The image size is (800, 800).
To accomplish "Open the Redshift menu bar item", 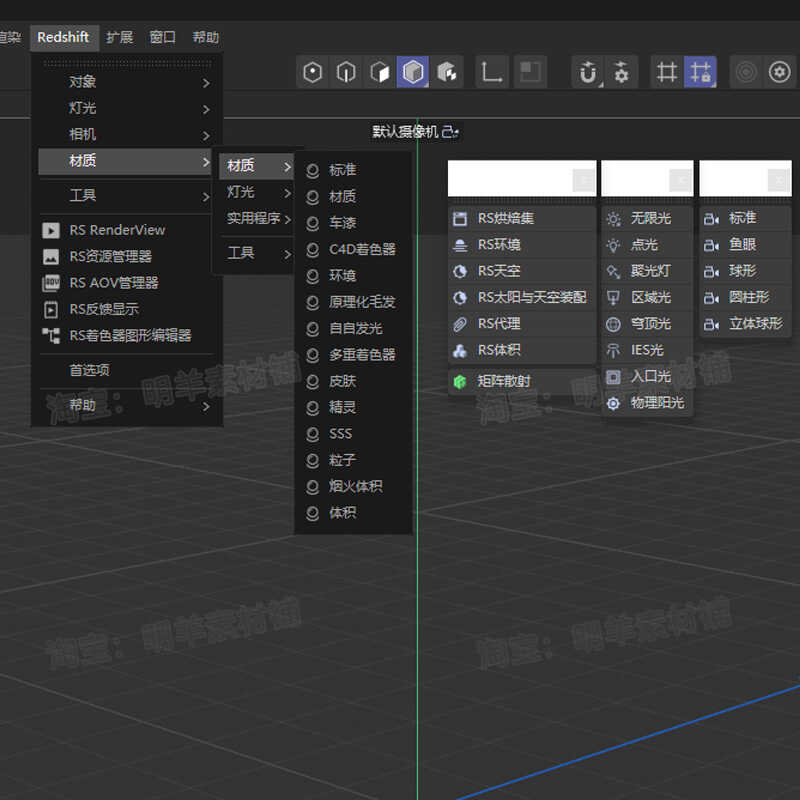I will (63, 38).
